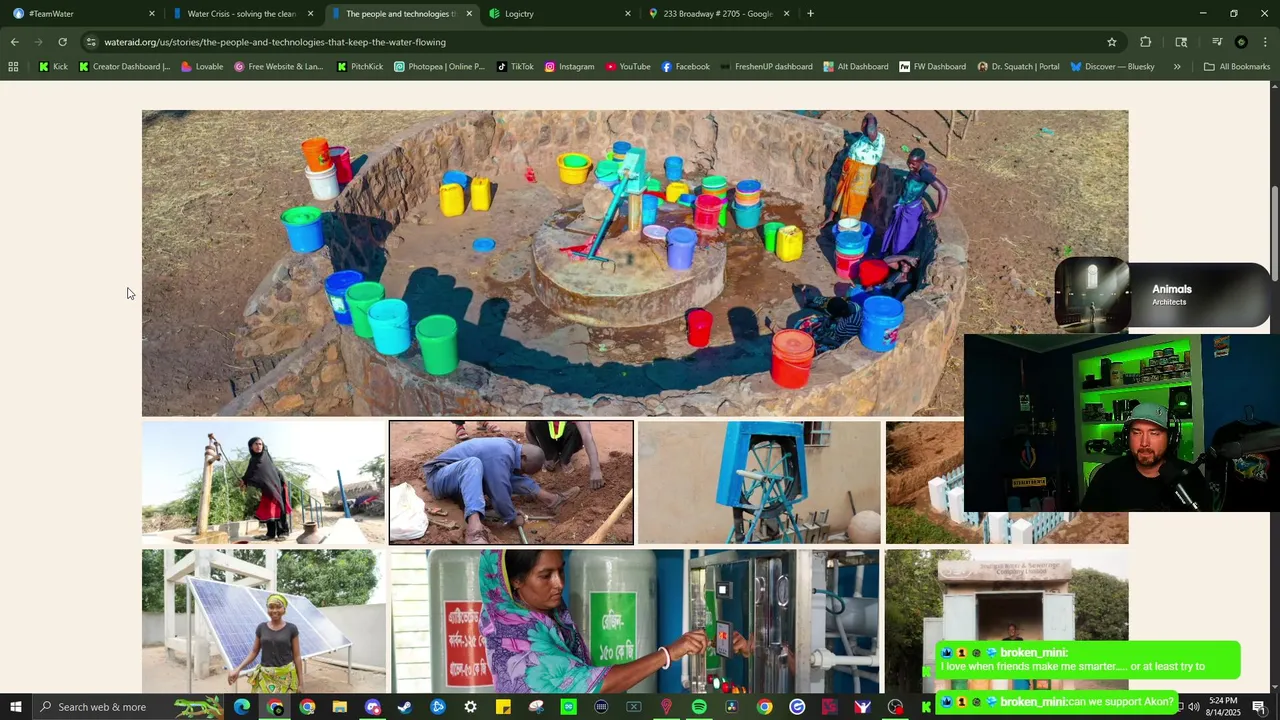Go back to the previous page
Viewport: 1280px width, 720px height.
[x=14, y=42]
